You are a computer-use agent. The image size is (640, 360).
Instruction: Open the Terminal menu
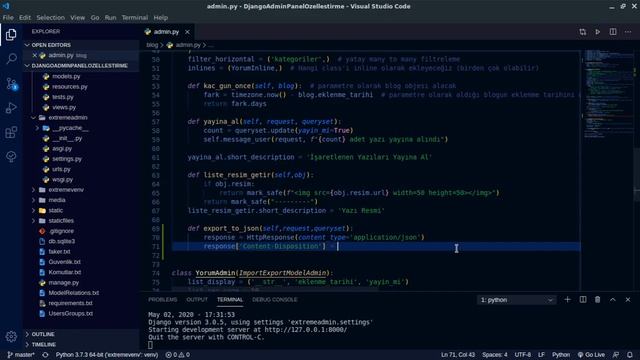(135, 18)
